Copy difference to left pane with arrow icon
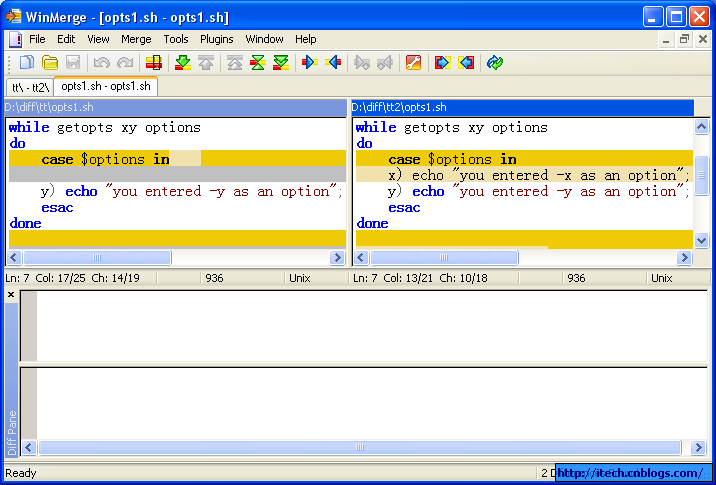The width and height of the screenshot is (716, 485). 333,63
